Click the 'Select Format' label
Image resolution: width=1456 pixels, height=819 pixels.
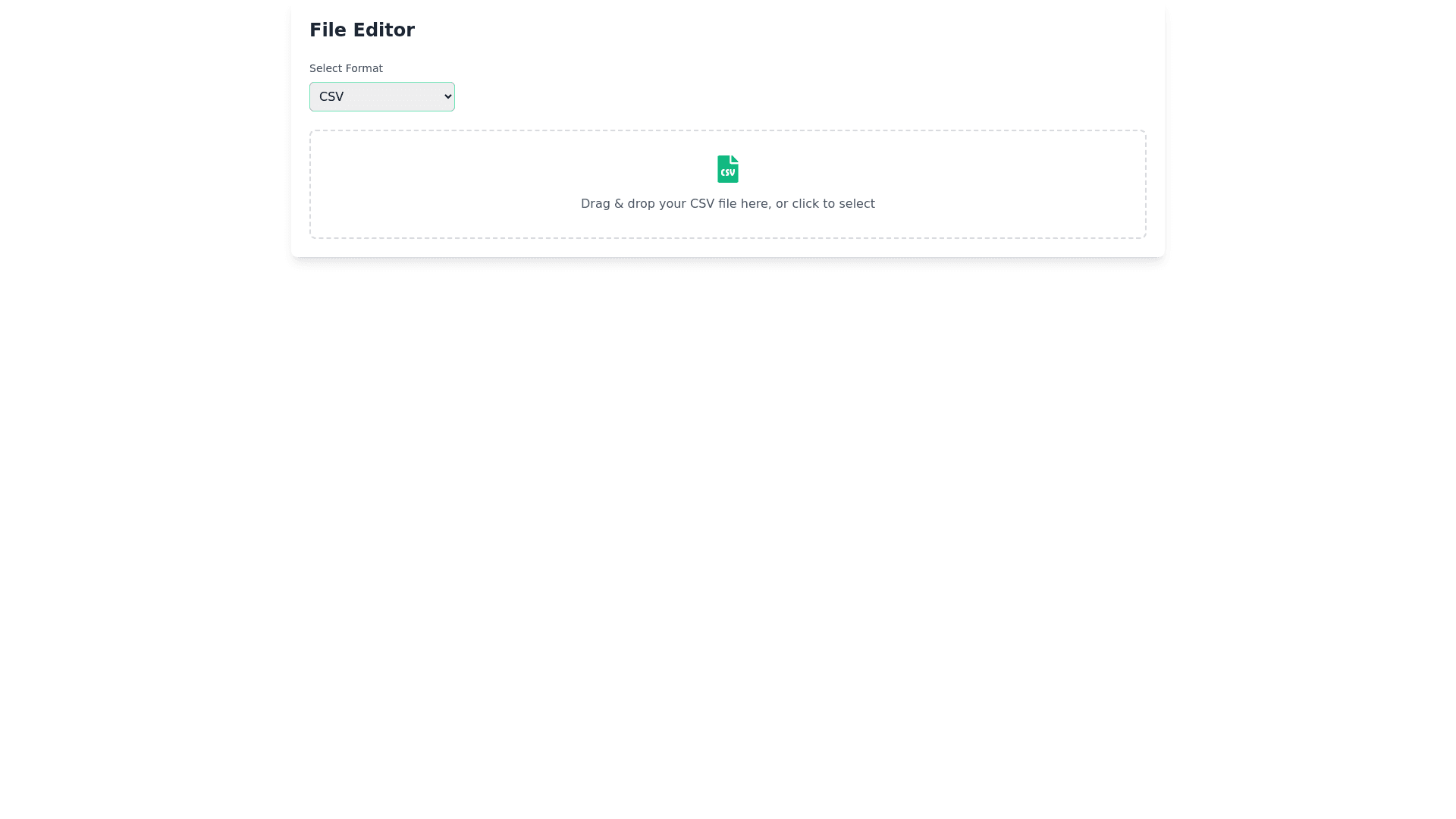coord(346,68)
